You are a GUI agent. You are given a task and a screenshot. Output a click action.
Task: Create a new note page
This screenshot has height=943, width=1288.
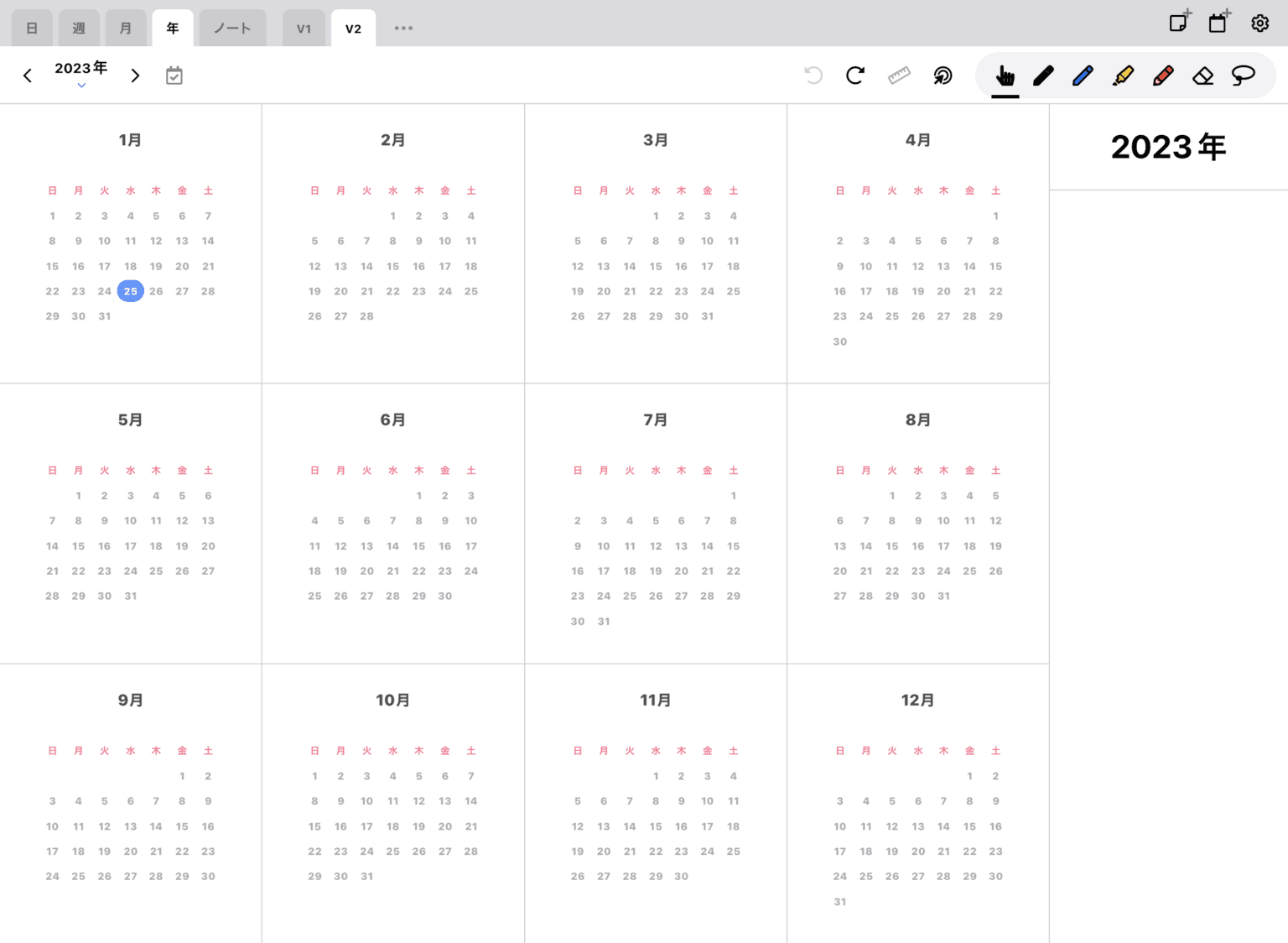tap(1179, 22)
